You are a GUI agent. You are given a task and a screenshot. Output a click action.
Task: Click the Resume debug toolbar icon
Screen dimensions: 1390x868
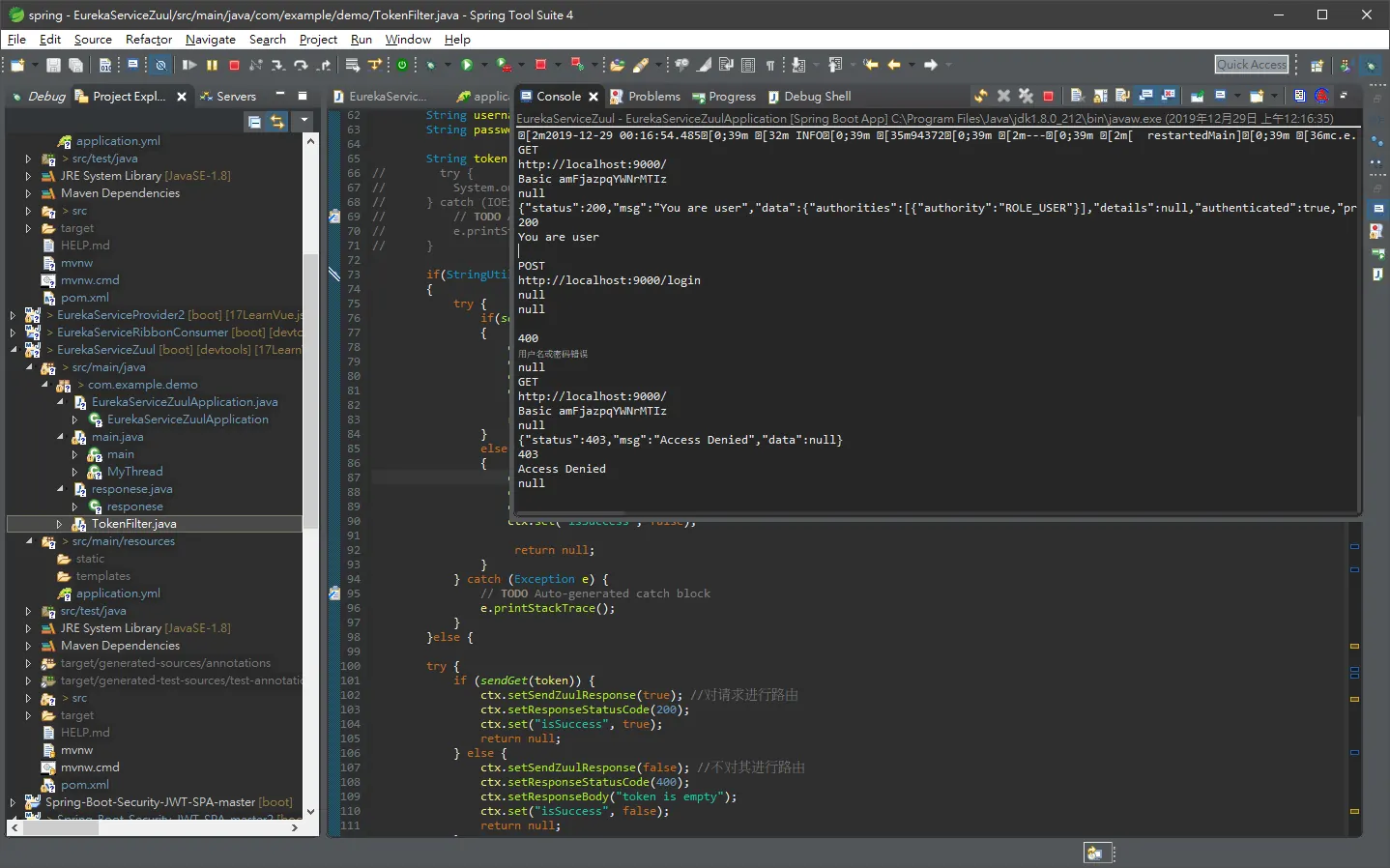pos(189,65)
